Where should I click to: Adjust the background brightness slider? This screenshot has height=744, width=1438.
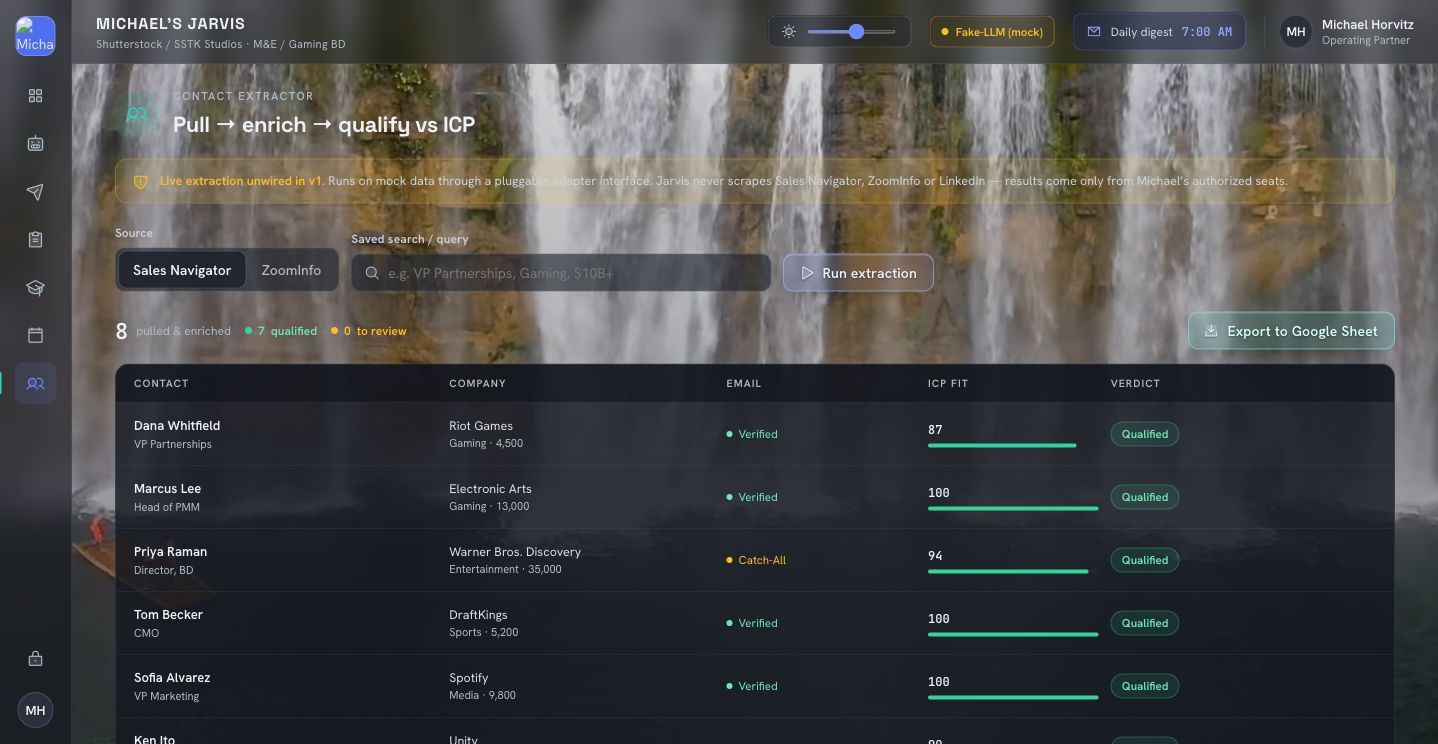pyautogui.click(x=851, y=32)
